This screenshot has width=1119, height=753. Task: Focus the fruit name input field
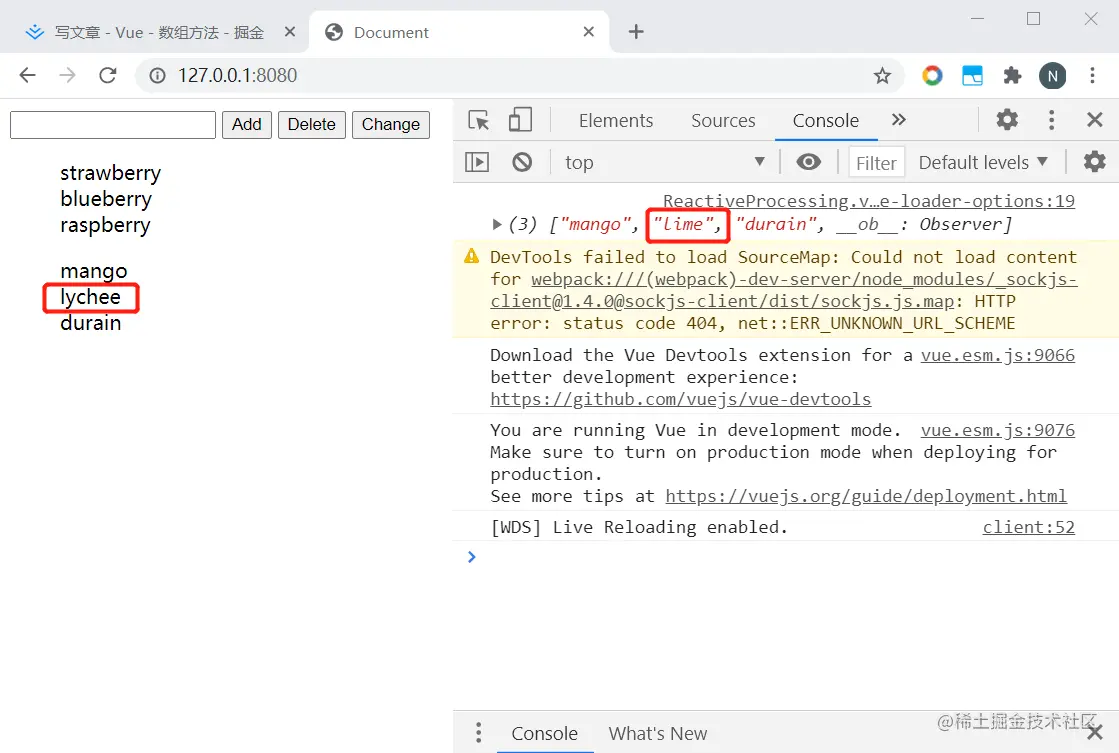click(113, 125)
